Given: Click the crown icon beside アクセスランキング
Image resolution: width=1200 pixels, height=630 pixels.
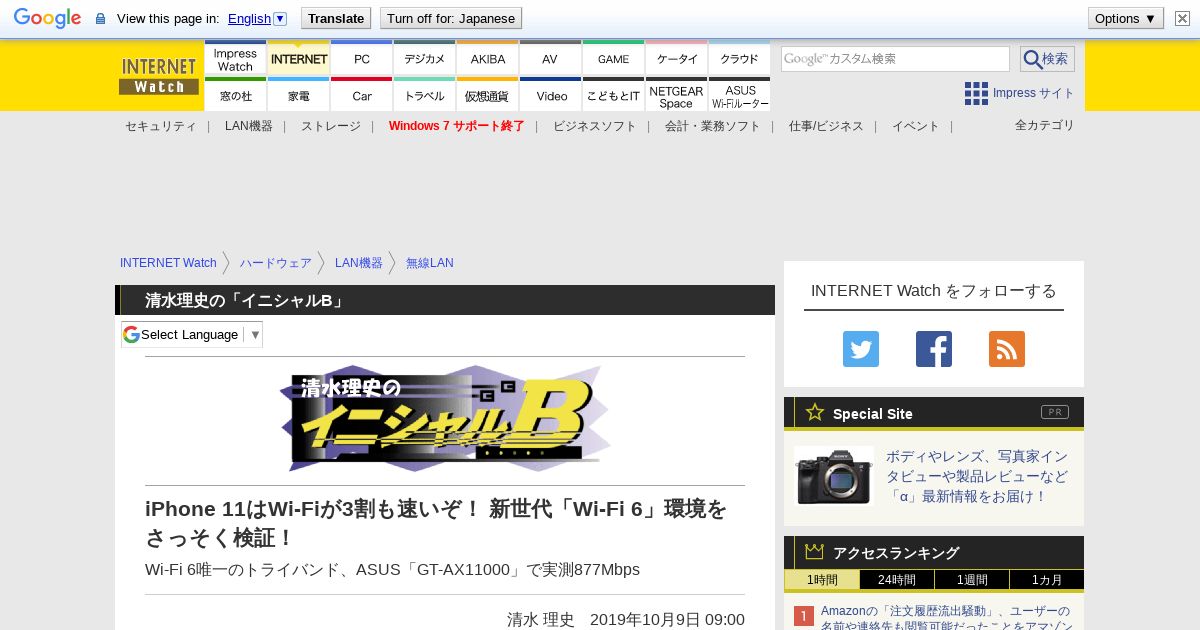Looking at the screenshot, I should 815,552.
